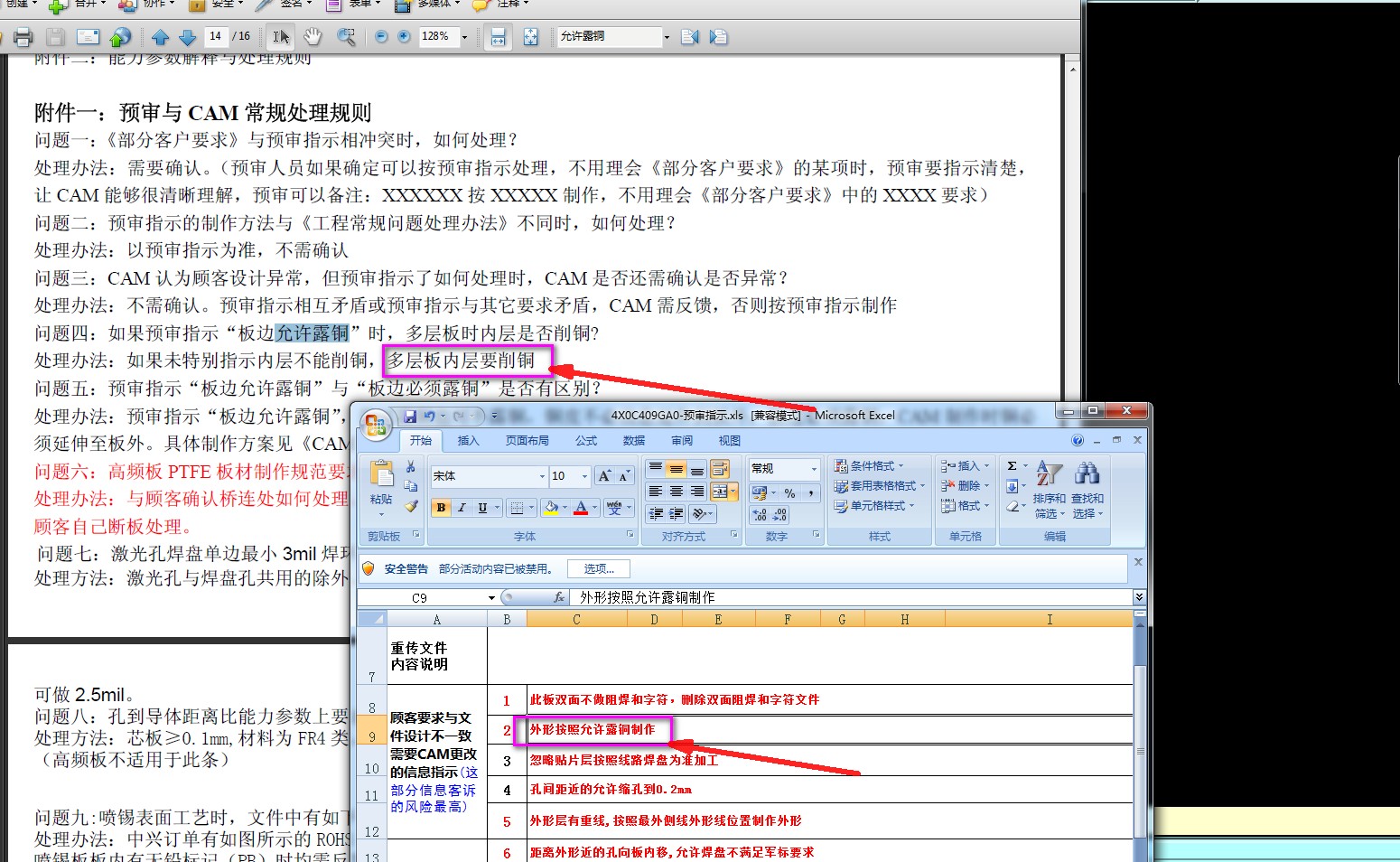1400x862 pixels.
Task: Toggle italic formatting in Excel
Action: (x=462, y=508)
